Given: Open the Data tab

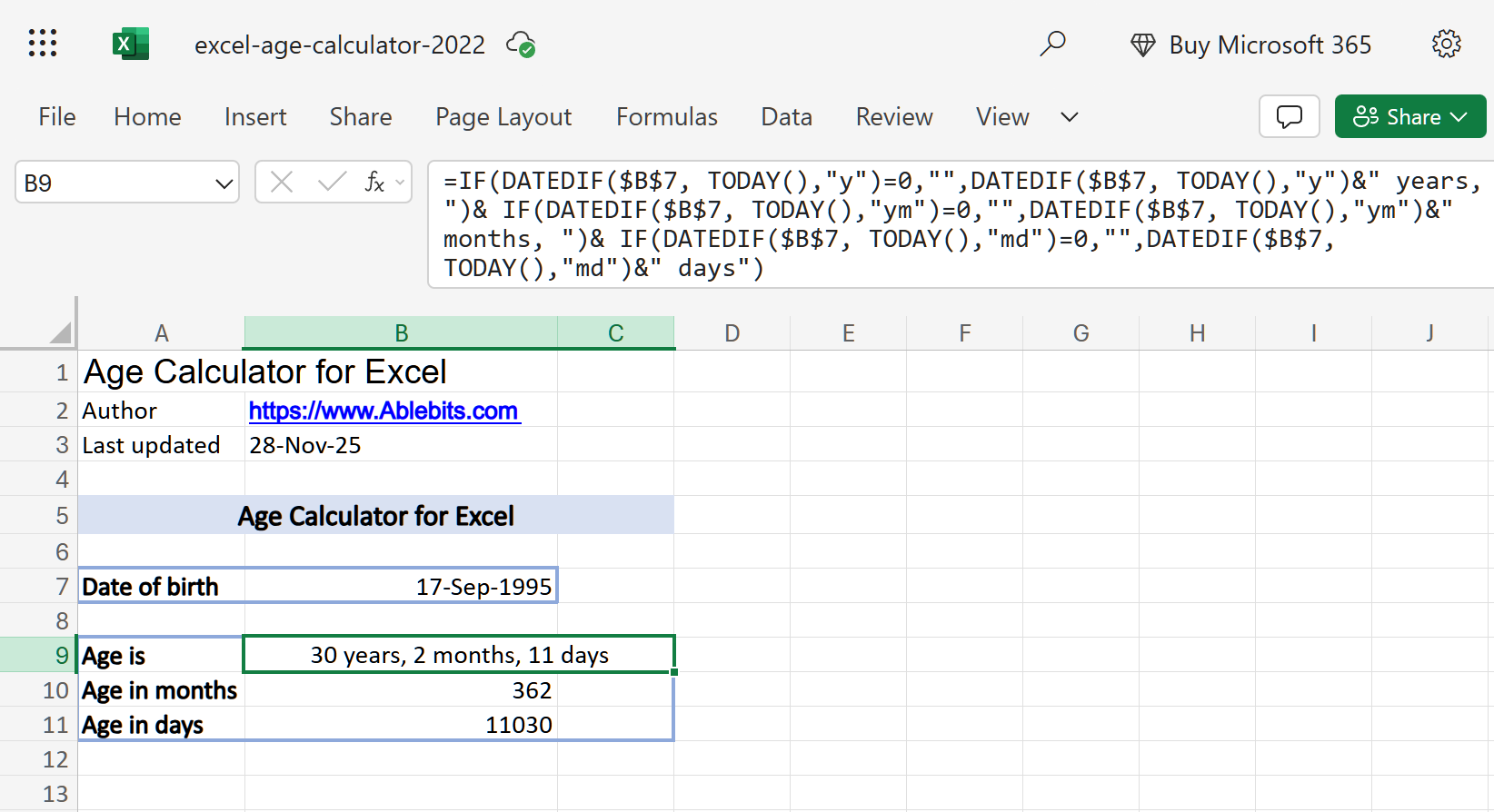Looking at the screenshot, I should pyautogui.click(x=787, y=116).
